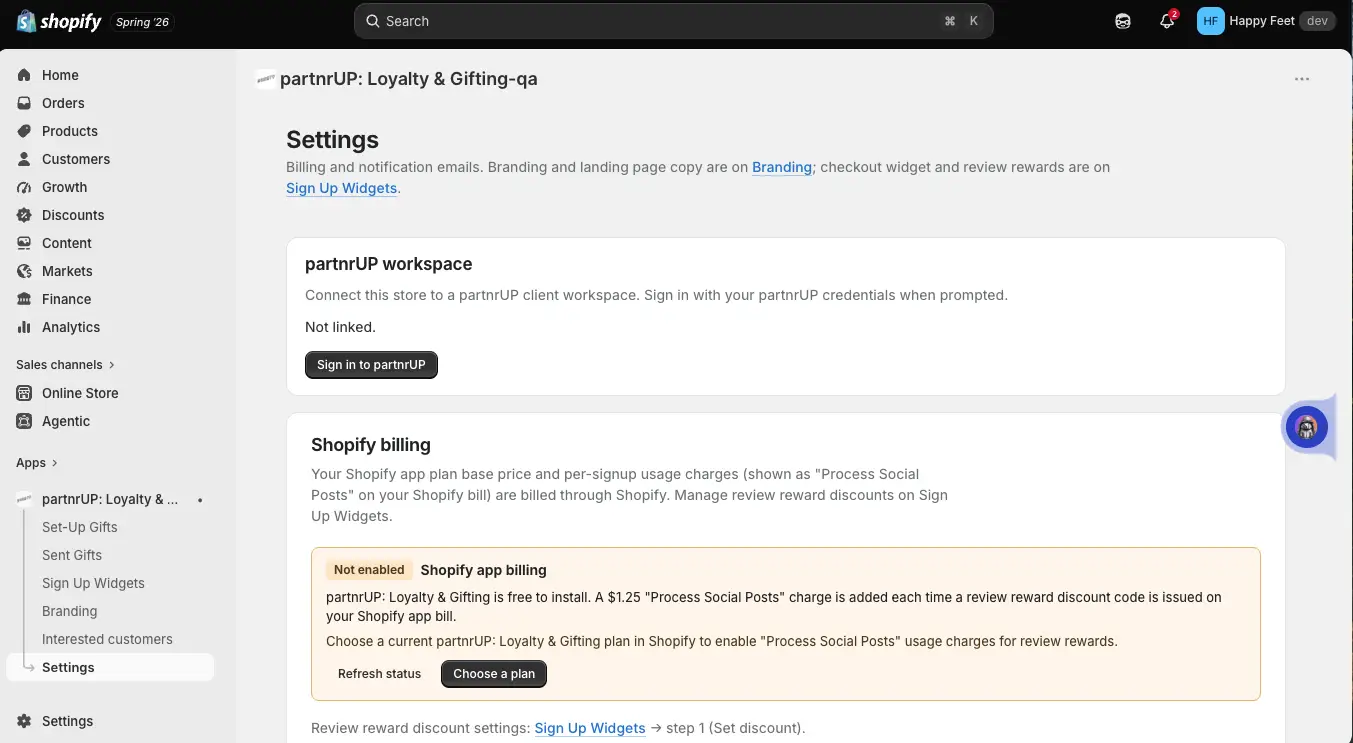Expand the Apps section
Screen dimensions: 1353x743
coord(37,463)
